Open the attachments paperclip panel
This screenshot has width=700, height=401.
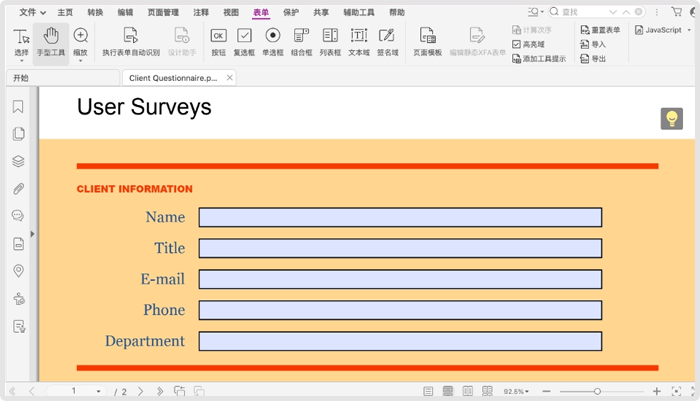[x=18, y=189]
